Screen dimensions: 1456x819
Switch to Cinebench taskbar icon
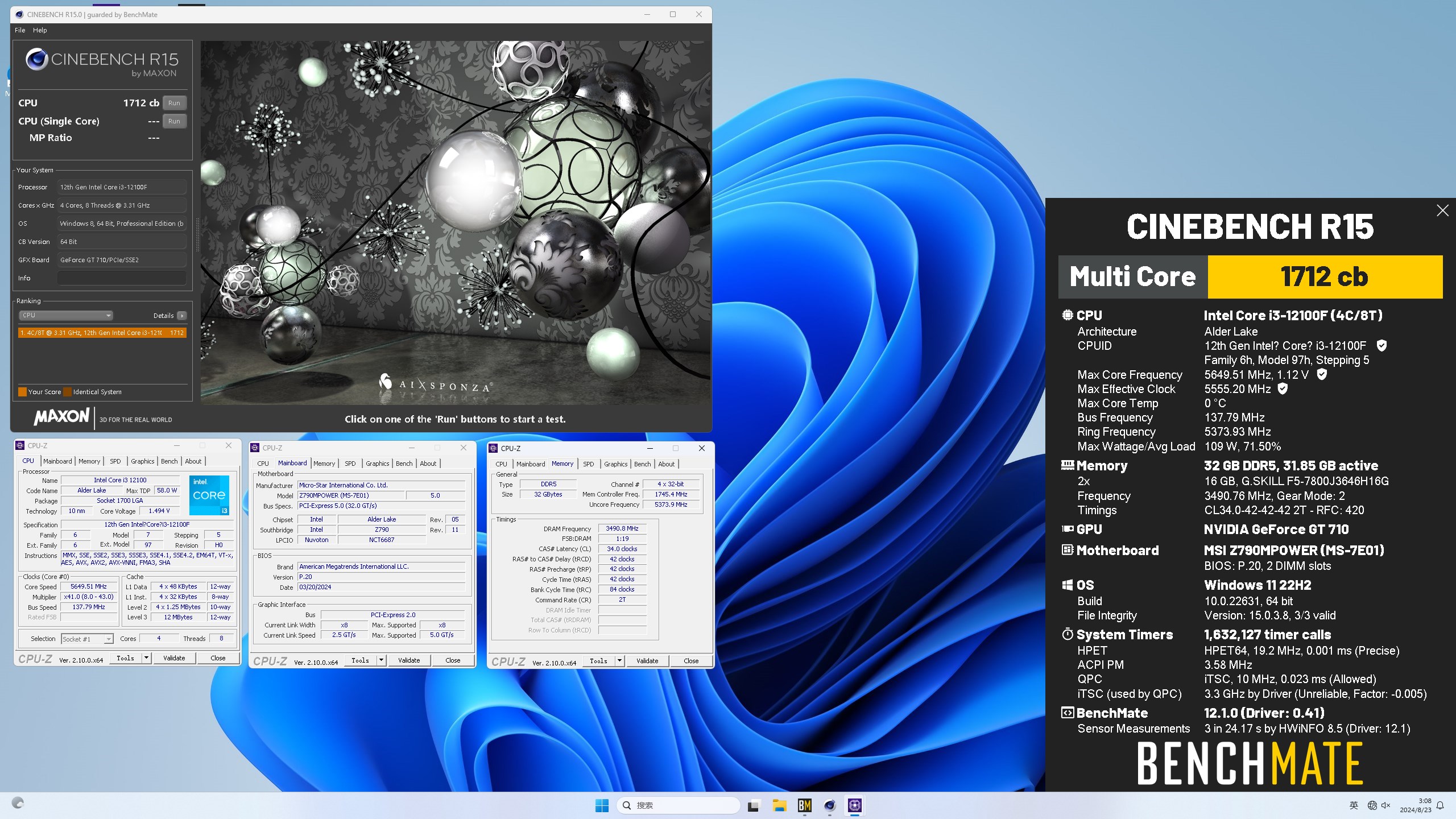tap(830, 805)
